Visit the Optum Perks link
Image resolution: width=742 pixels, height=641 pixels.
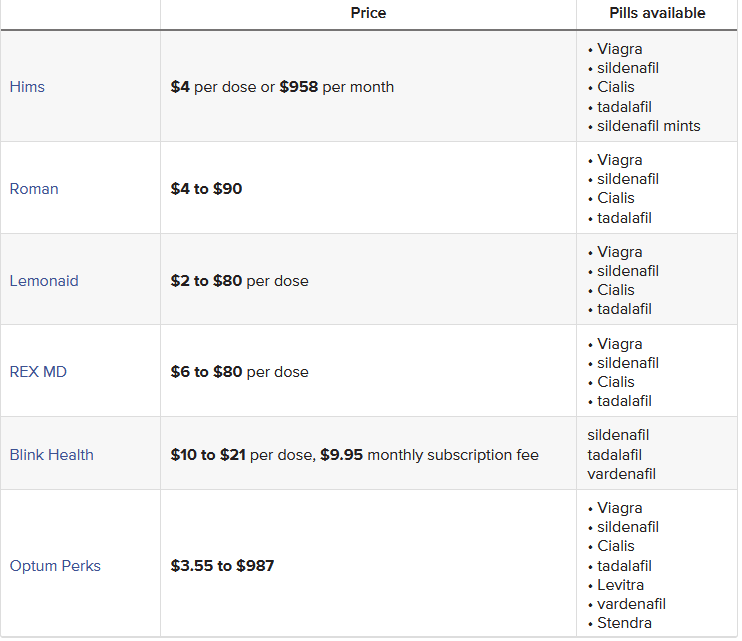click(55, 566)
